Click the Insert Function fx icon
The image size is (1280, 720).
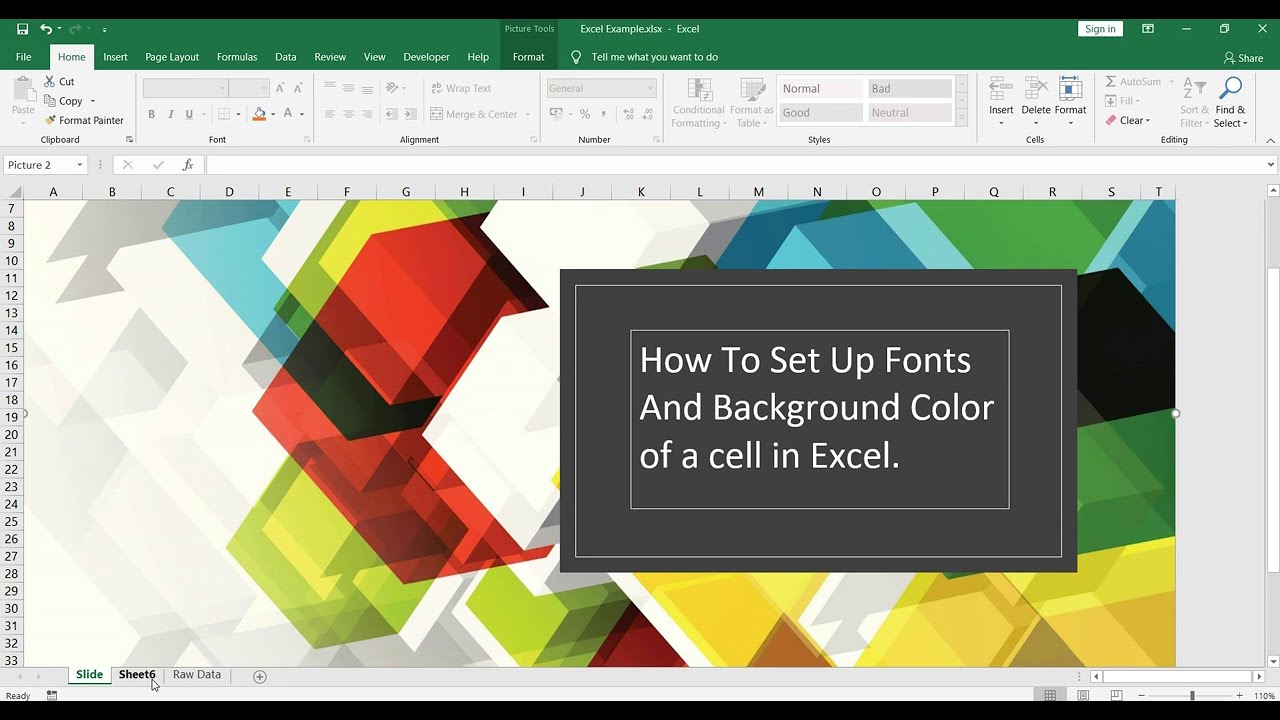(188, 165)
